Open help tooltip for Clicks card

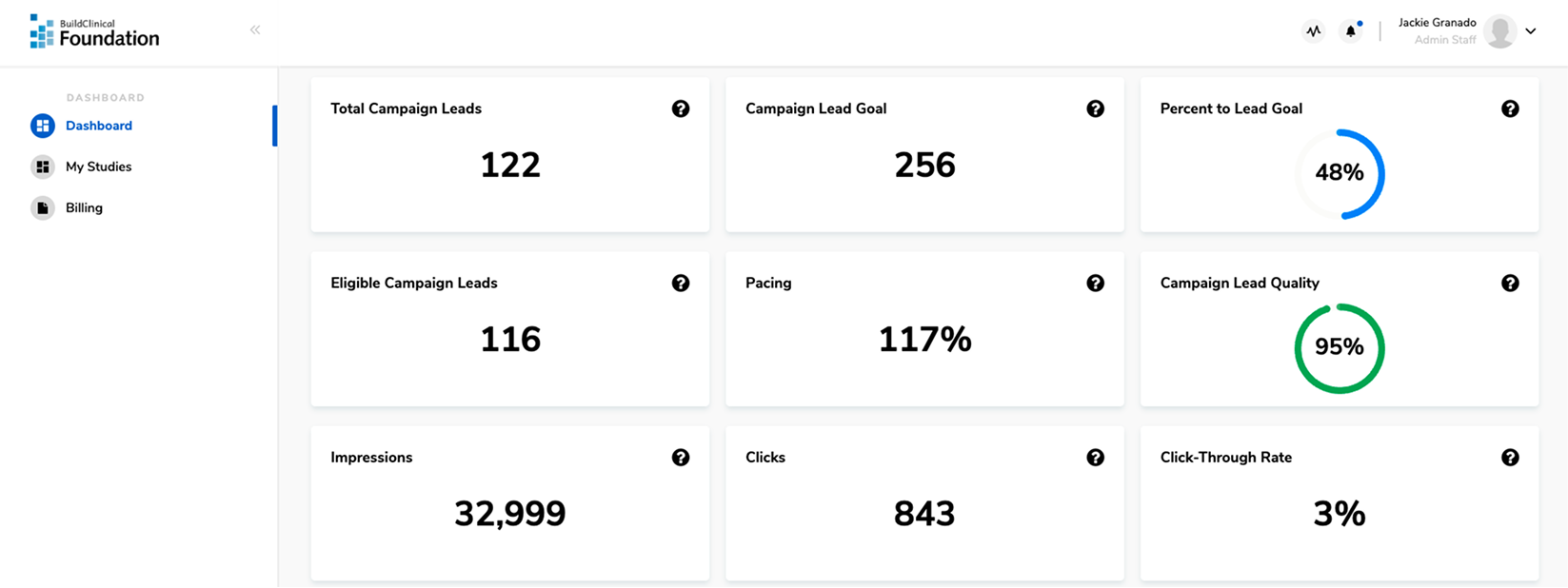1096,458
